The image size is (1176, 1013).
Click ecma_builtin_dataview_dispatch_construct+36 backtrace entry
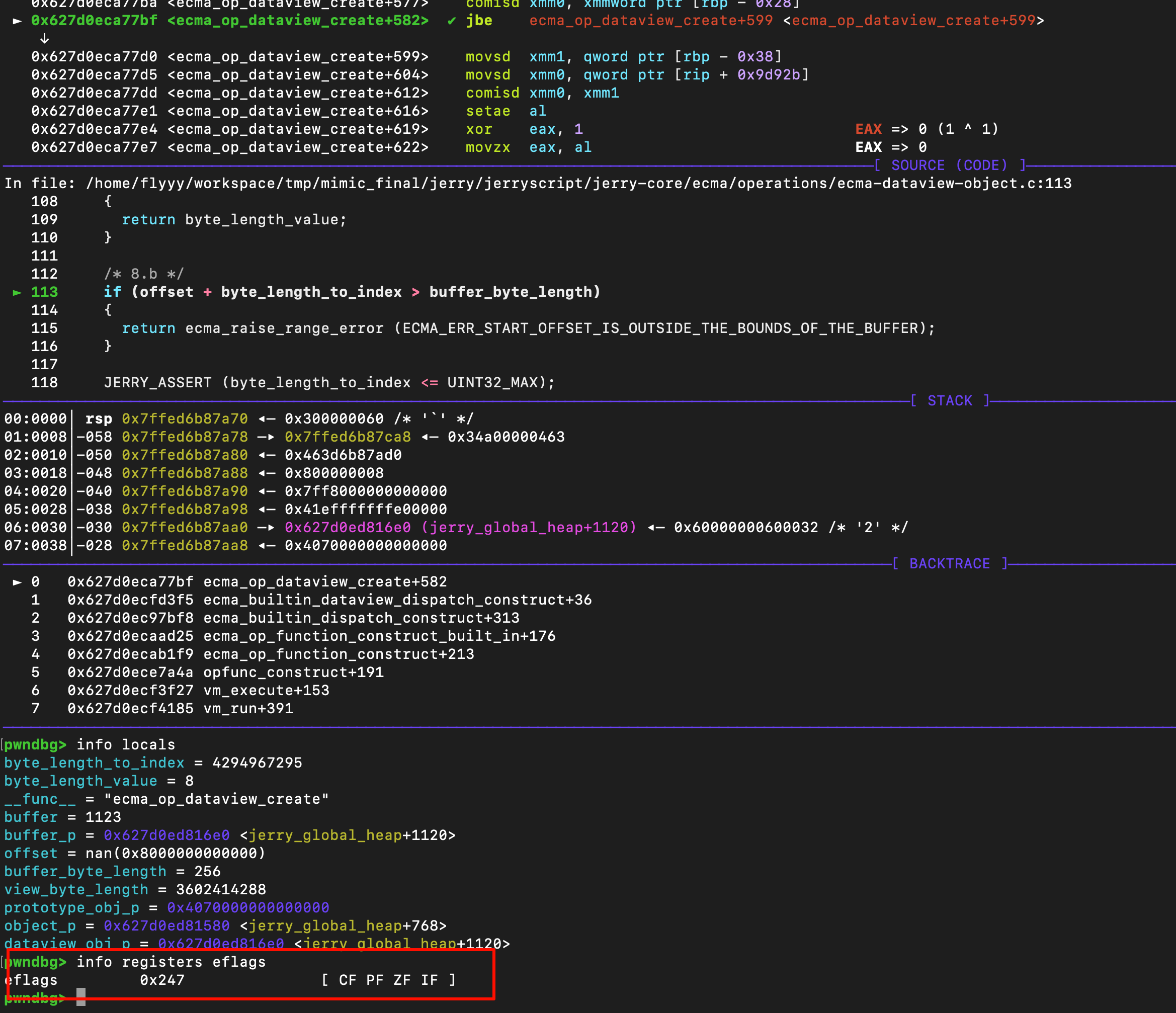(x=397, y=600)
